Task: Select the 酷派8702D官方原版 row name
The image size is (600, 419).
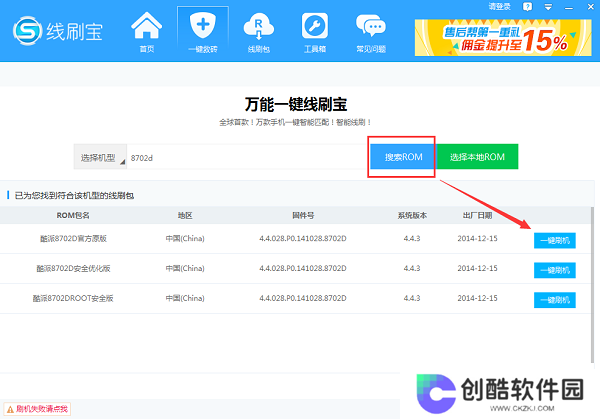Action: 73,238
